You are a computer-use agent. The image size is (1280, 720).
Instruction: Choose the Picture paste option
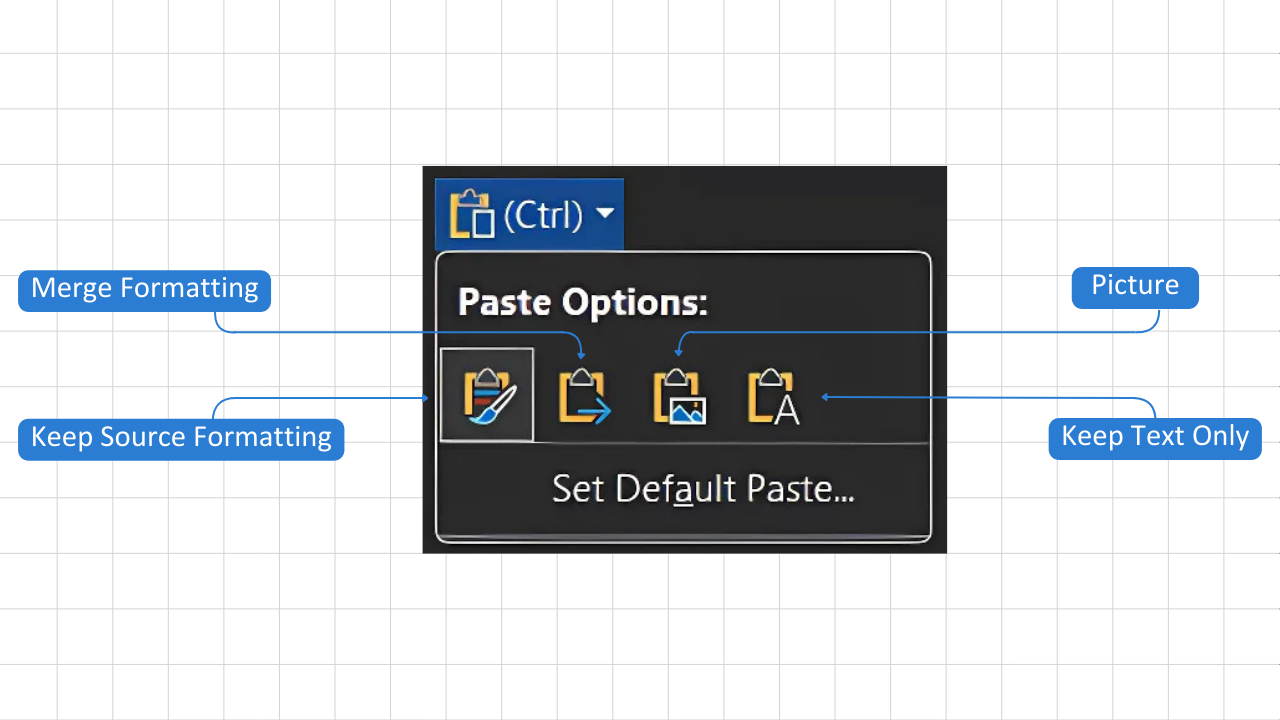pos(679,394)
